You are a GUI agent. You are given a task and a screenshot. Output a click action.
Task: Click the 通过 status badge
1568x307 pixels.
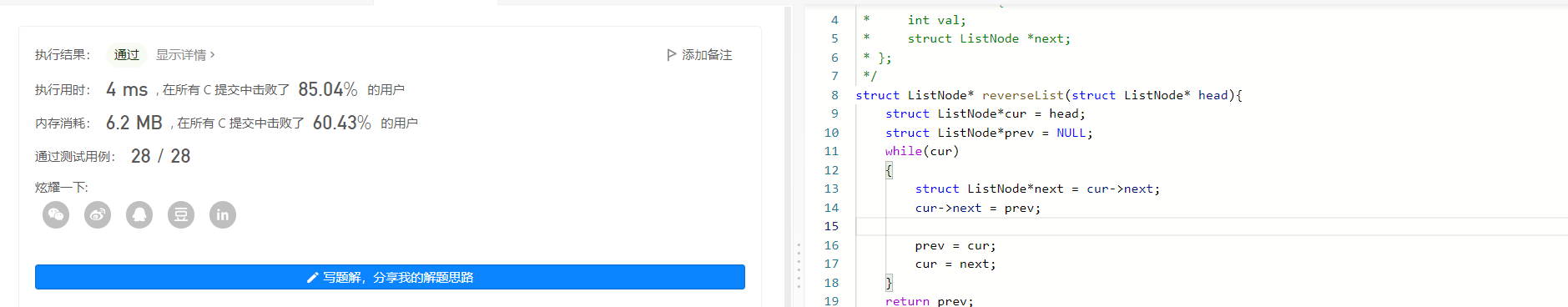(127, 55)
